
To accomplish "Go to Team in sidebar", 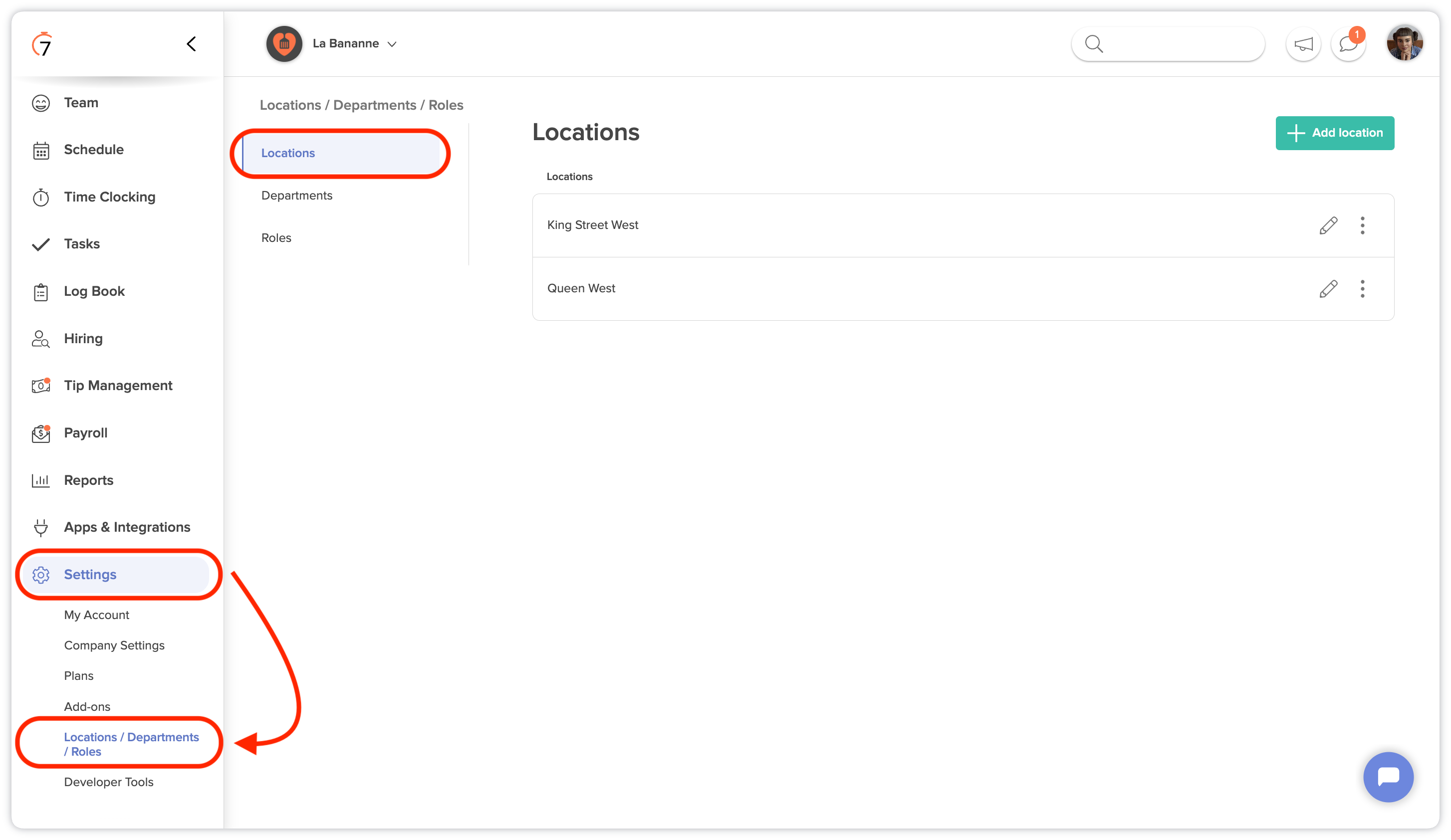I will tap(81, 102).
